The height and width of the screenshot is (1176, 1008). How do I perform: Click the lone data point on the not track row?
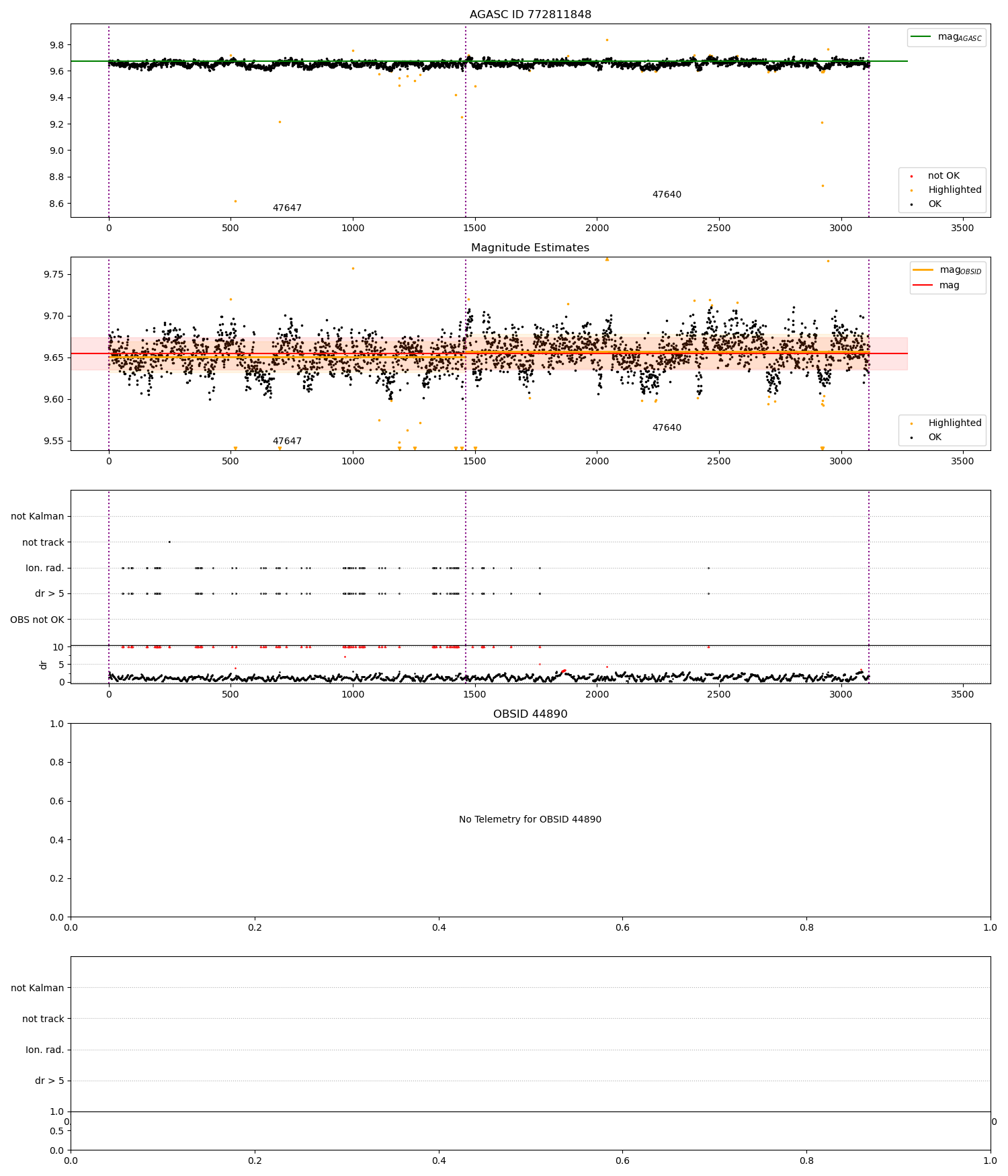point(169,542)
